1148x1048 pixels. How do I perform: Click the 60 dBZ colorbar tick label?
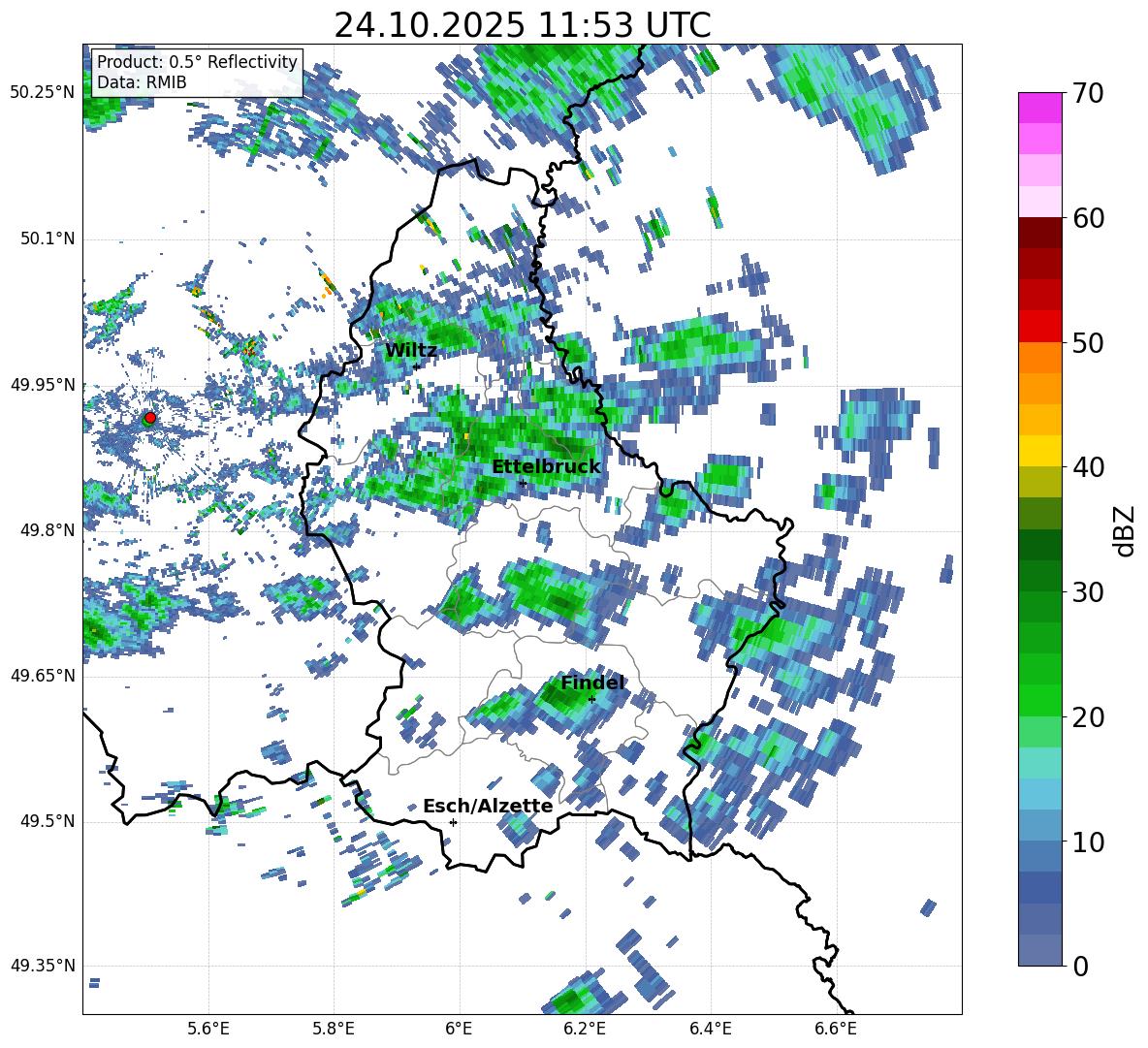(x=1087, y=218)
